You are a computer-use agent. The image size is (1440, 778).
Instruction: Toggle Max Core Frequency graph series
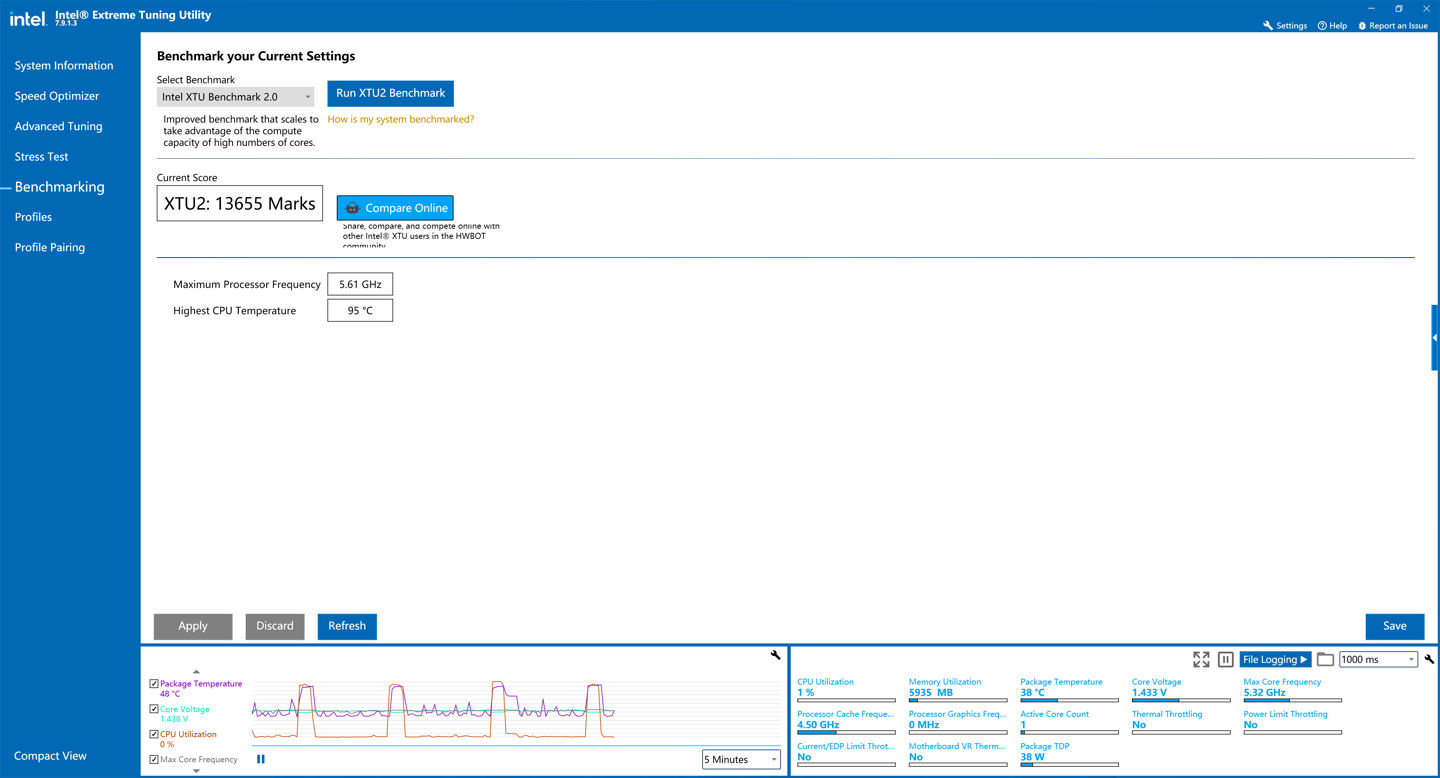click(x=154, y=759)
